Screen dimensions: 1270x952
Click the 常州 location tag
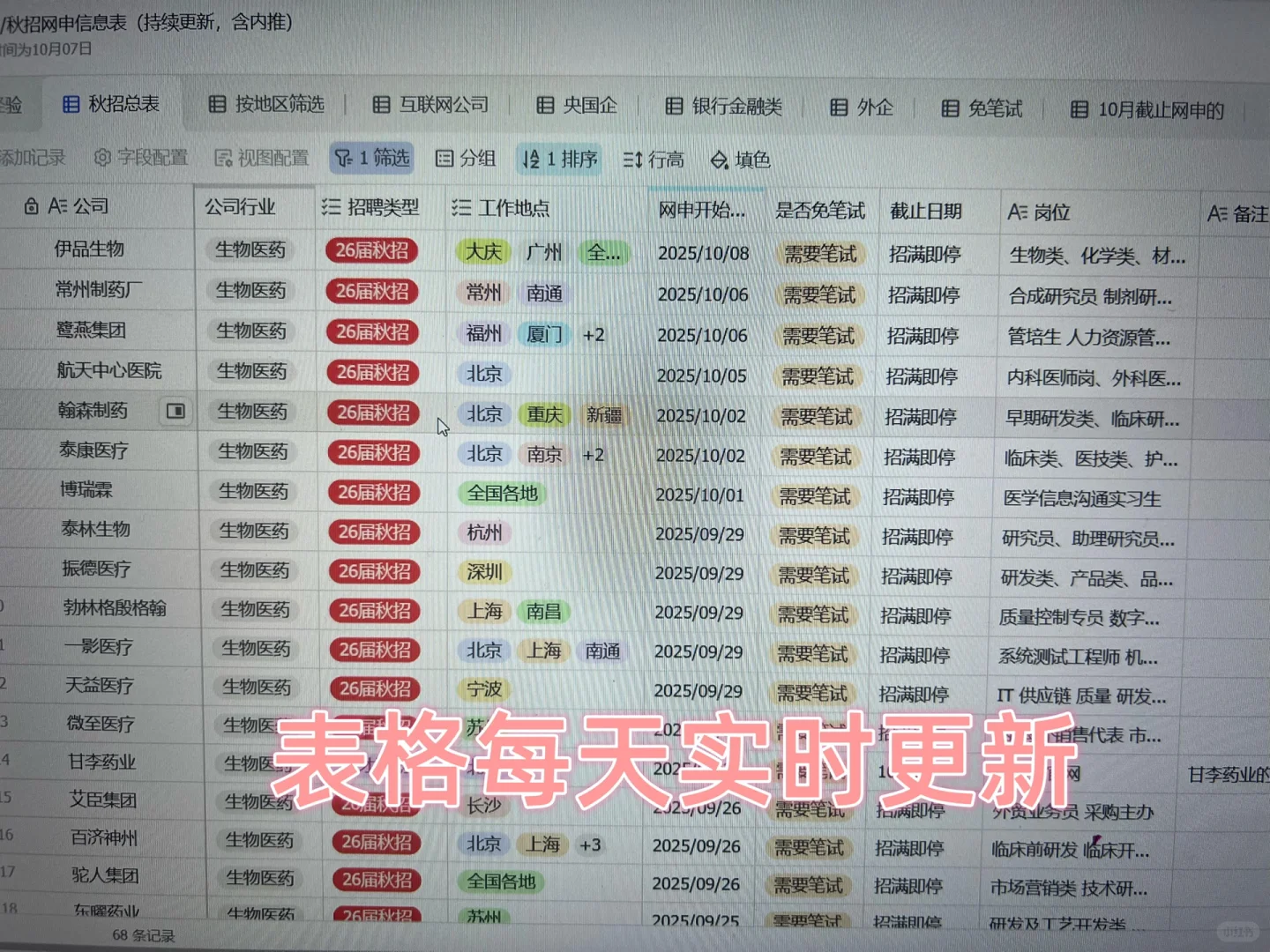tap(483, 293)
